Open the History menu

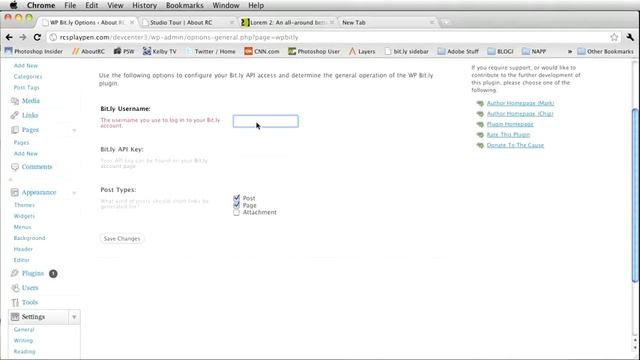[144, 5]
